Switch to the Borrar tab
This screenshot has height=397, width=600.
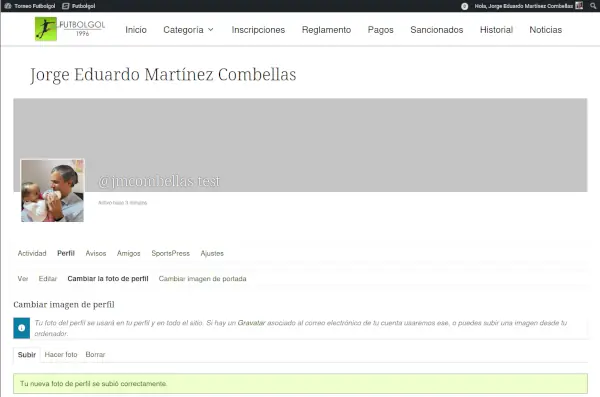(x=95, y=355)
